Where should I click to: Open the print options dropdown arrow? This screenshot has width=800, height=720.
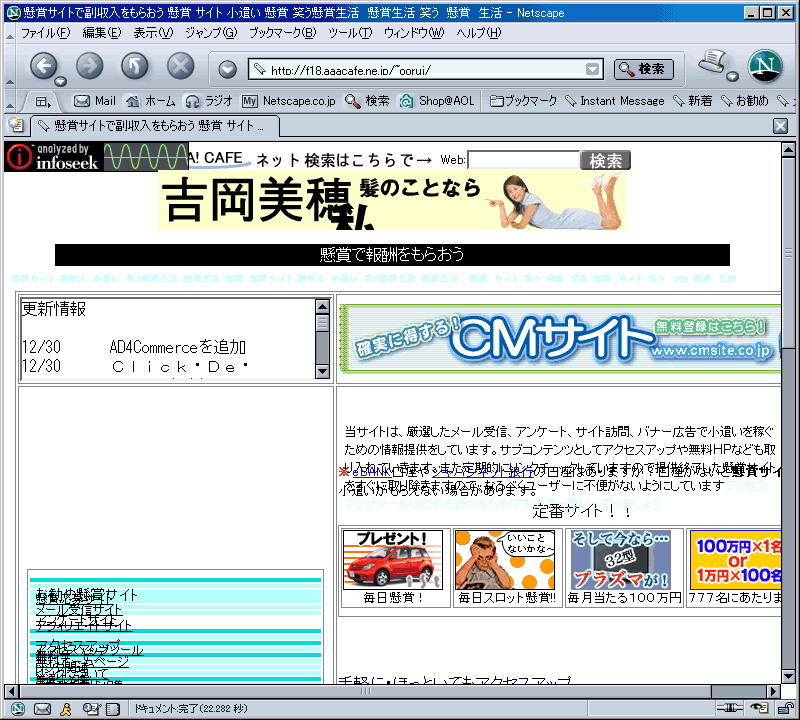[x=733, y=77]
